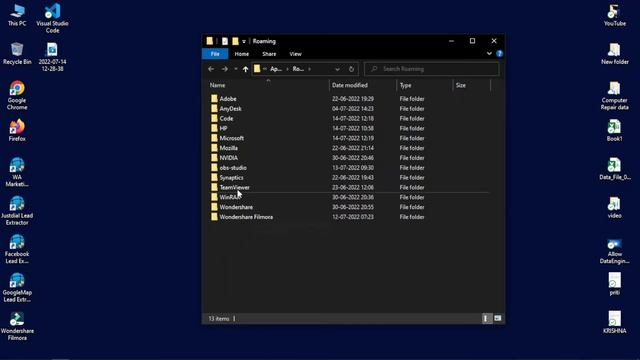Click Ap... breadcrumb in address bar
Screen dimensions: 640x360
click(x=276, y=69)
